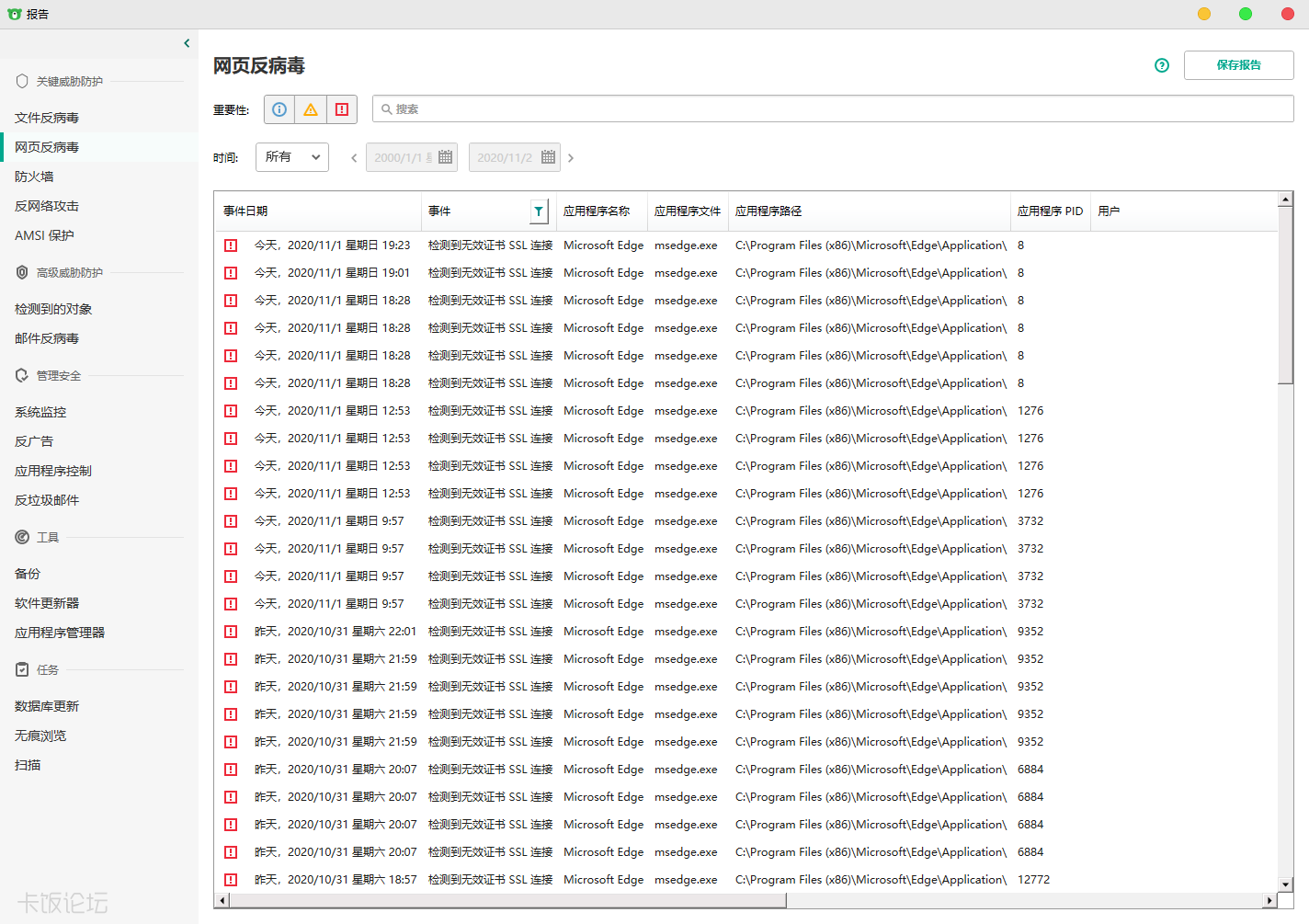Click the icon beside 管理安全 section
Screen dimensions: 1309x924
point(22,375)
